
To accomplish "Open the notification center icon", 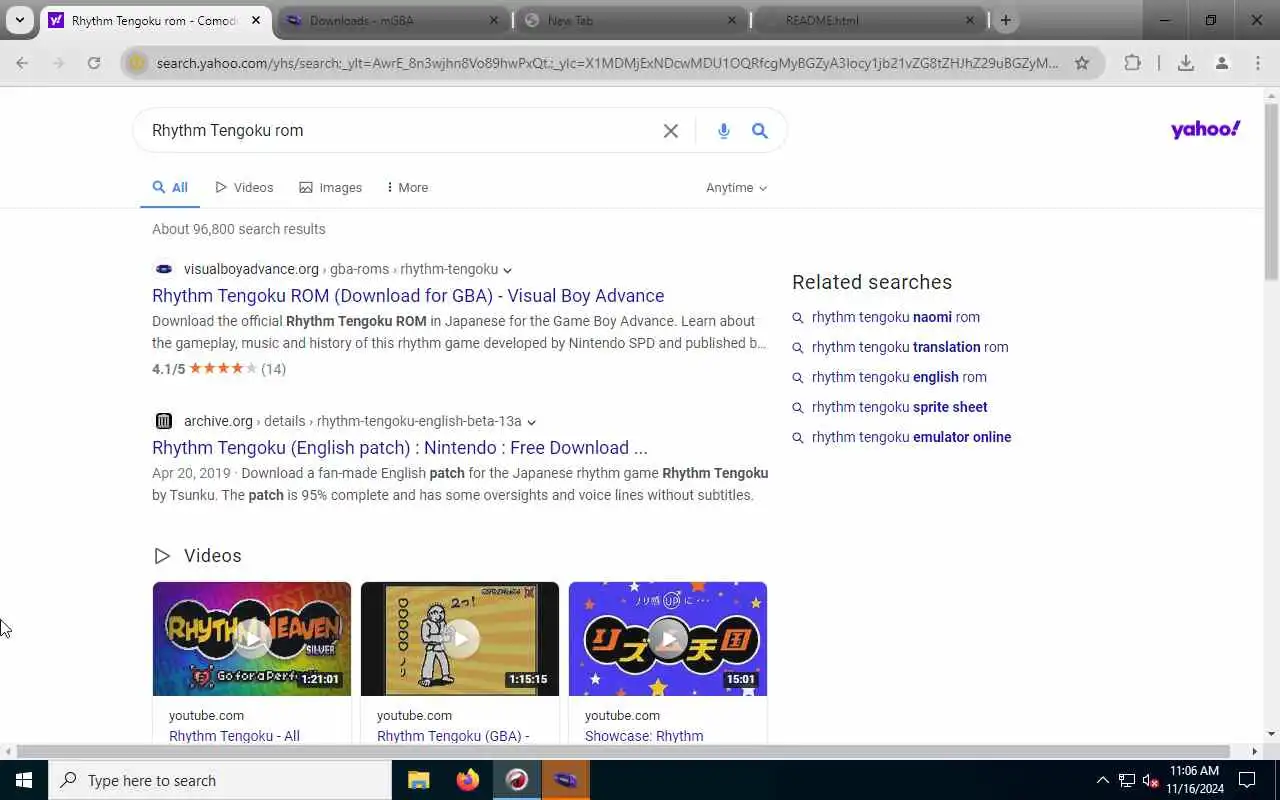I will (x=1247, y=780).
